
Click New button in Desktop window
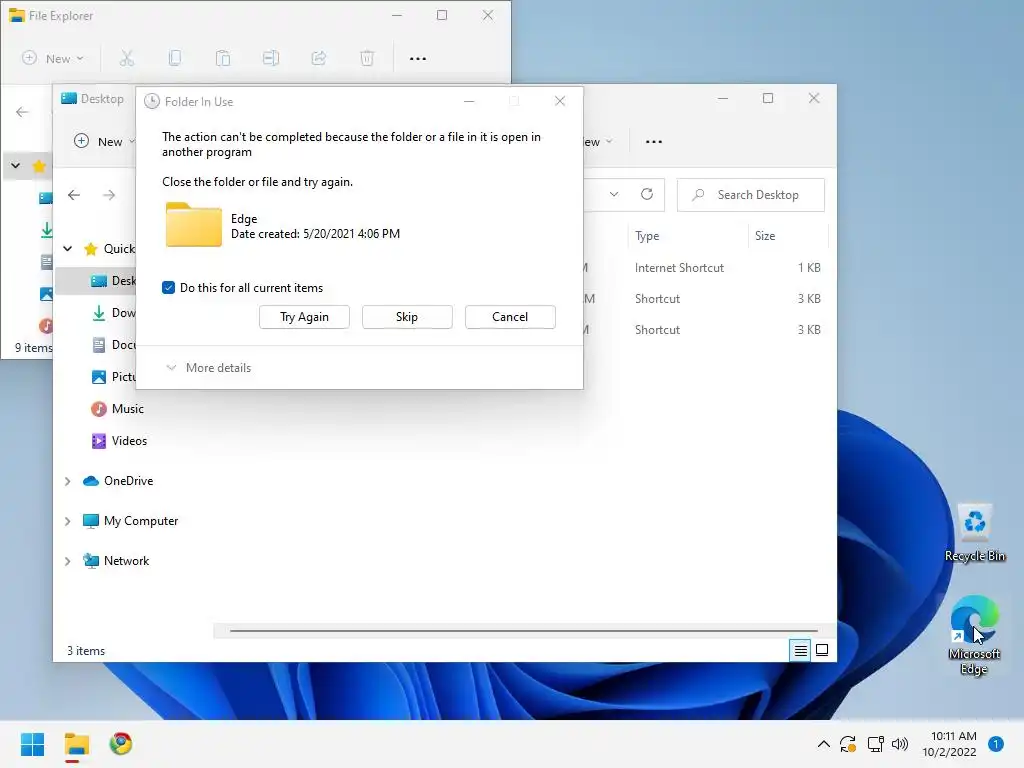(x=104, y=141)
